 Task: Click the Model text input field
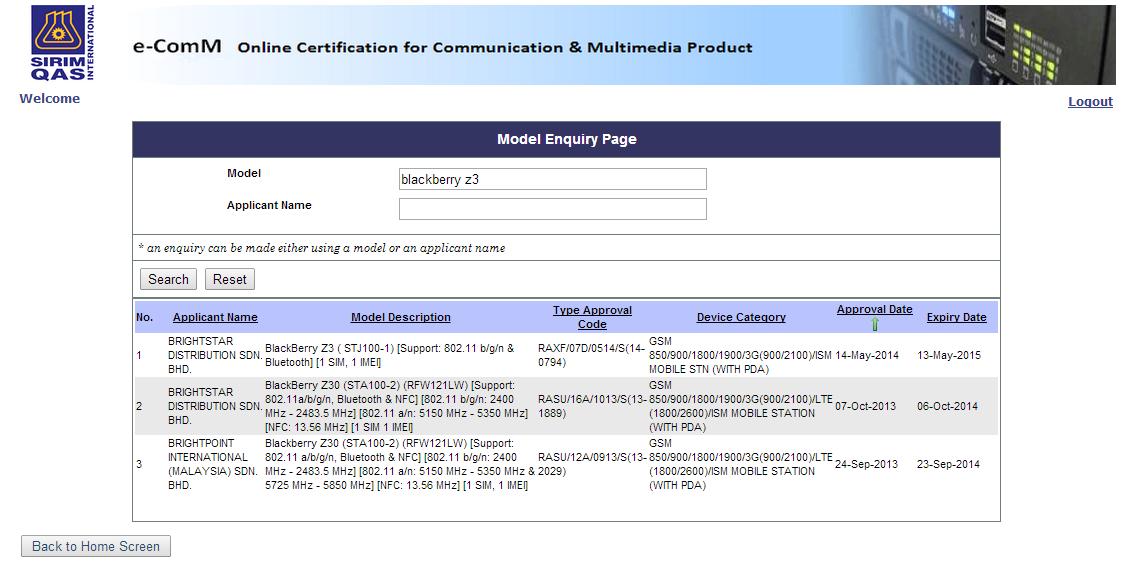click(552, 180)
